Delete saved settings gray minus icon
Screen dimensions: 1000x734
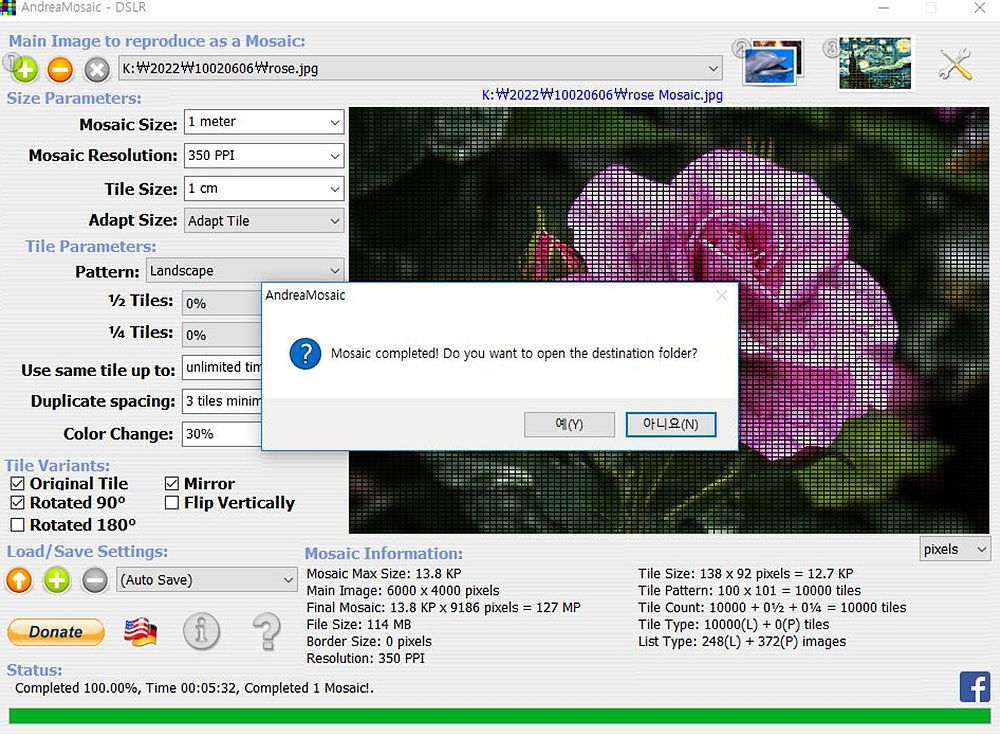click(x=95, y=580)
